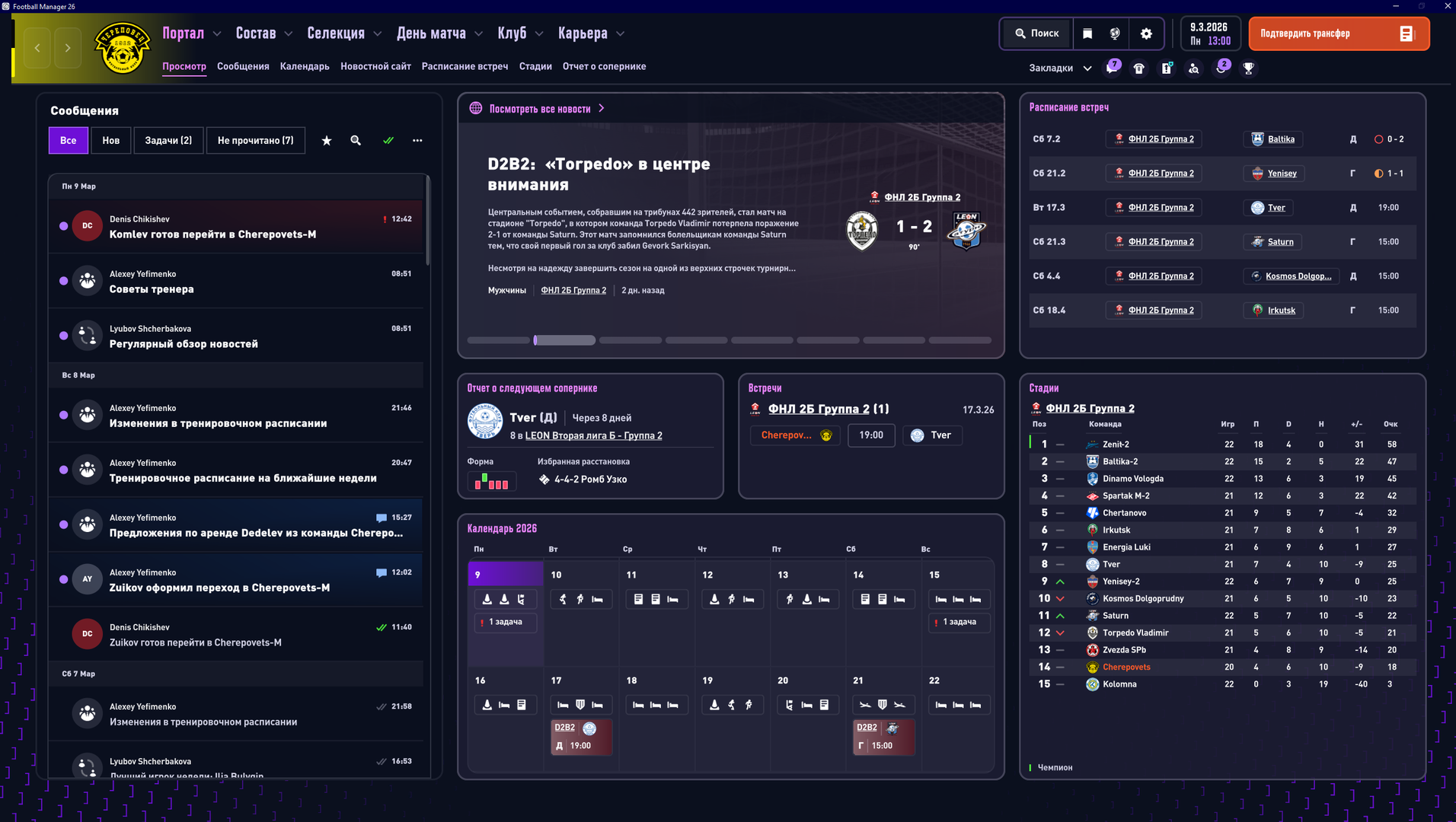
Task: Open the Cherepovets club badge
Action: (x=122, y=48)
